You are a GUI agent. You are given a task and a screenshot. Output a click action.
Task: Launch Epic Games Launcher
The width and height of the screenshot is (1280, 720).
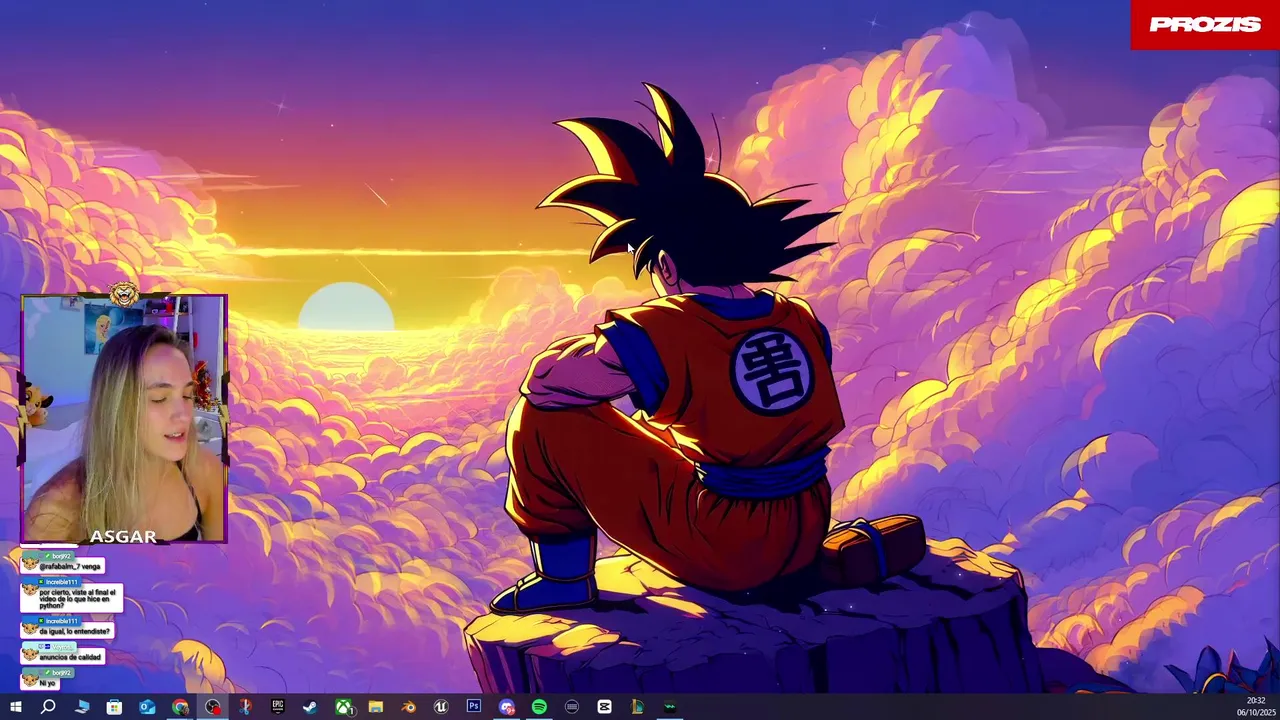[x=278, y=707]
